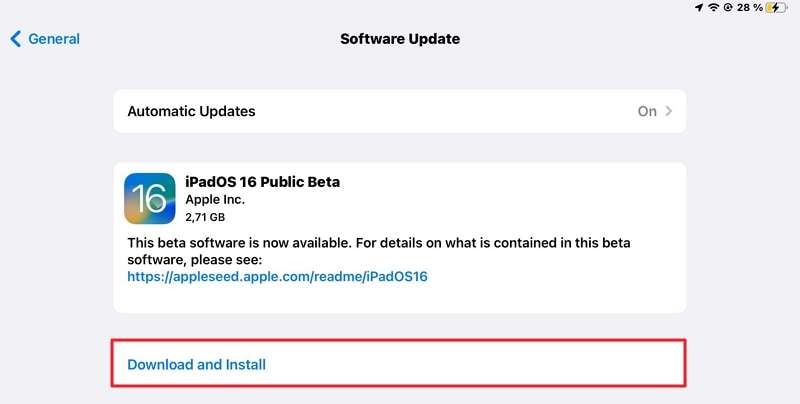Viewport: 800px width, 404px height.
Task: Tap the 28 % battery percentage
Action: click(x=749, y=7)
